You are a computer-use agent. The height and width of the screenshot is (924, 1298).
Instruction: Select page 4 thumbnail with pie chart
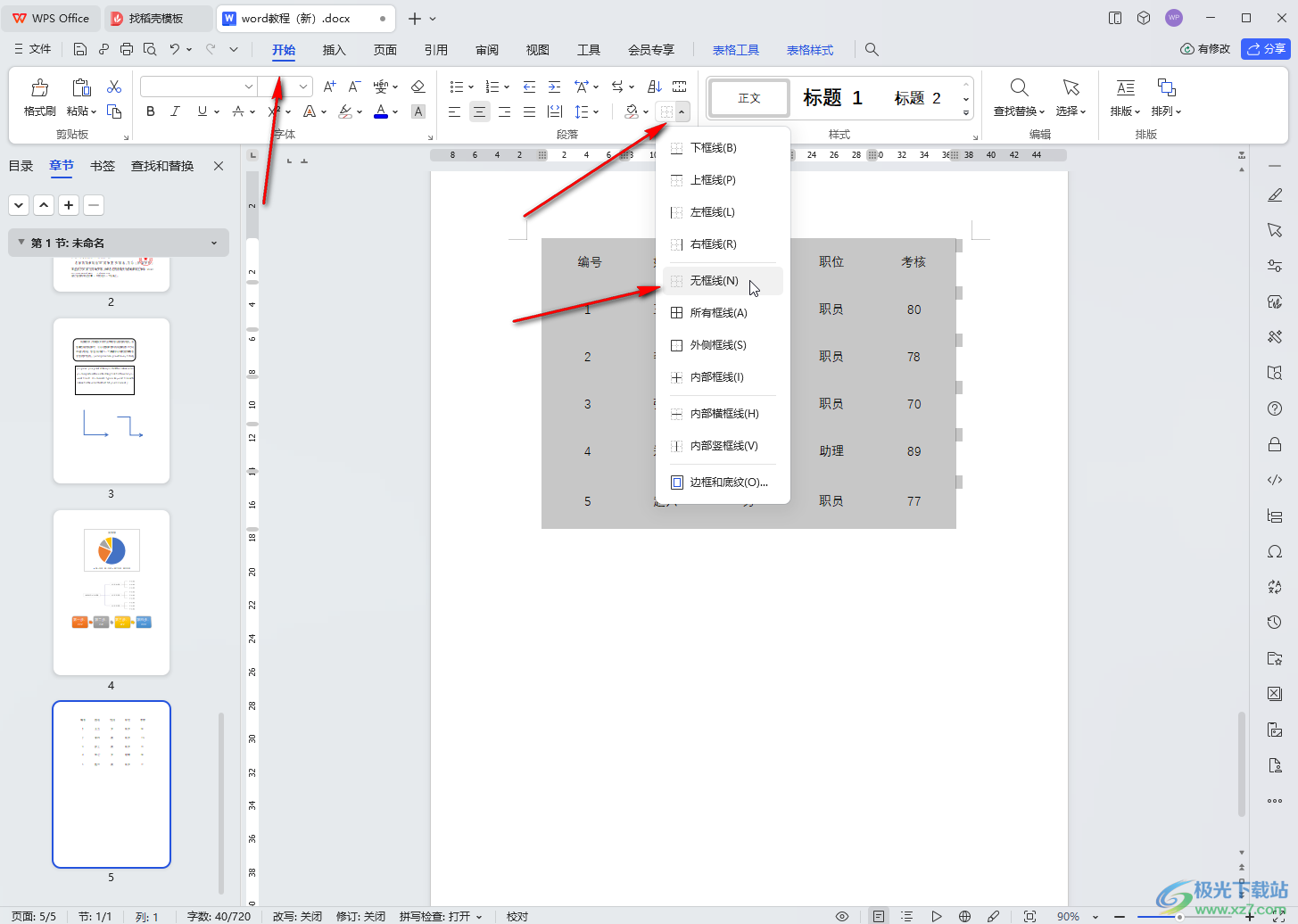[x=112, y=592]
